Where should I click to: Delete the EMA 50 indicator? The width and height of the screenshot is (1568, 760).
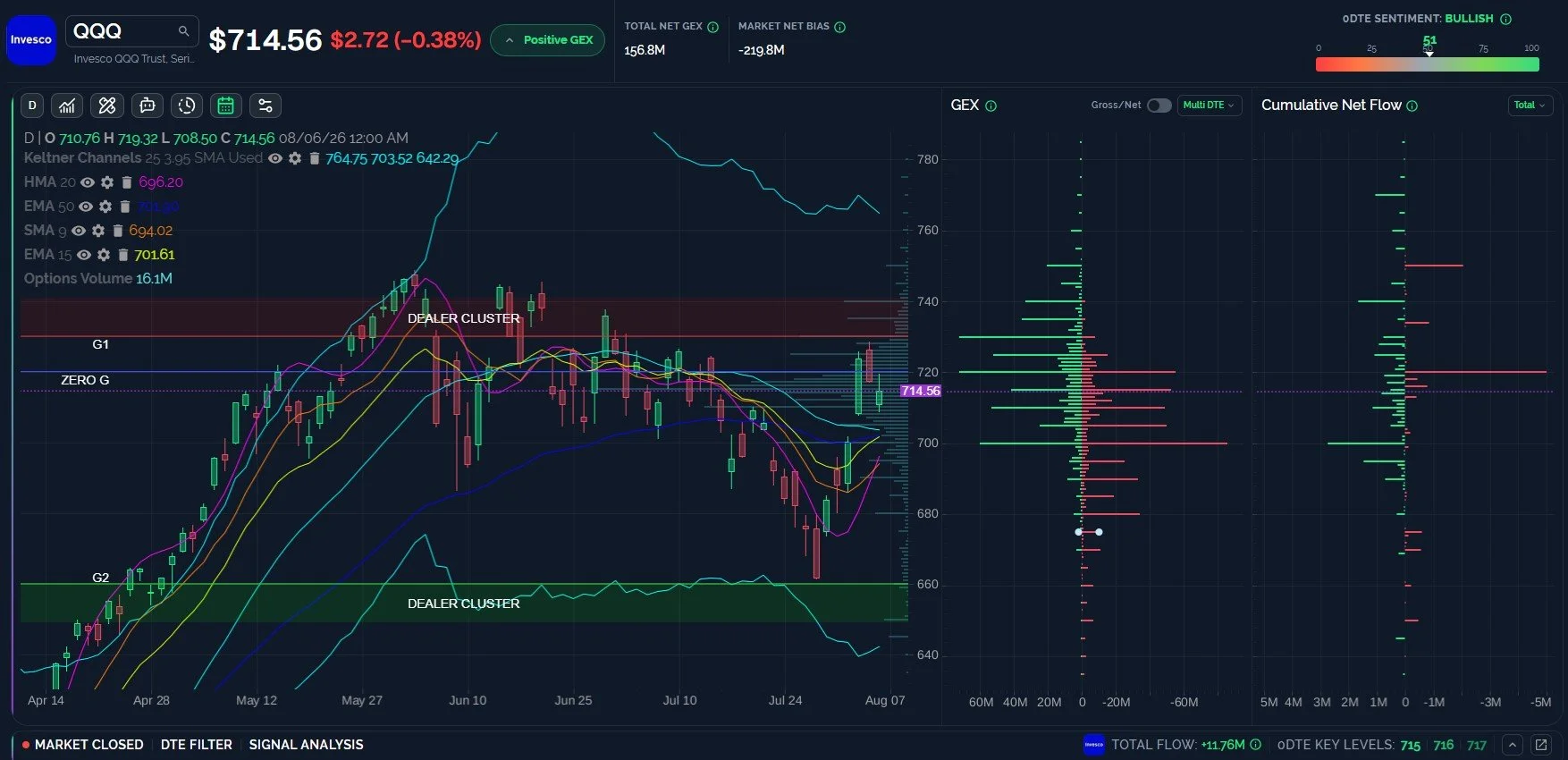tap(125, 207)
